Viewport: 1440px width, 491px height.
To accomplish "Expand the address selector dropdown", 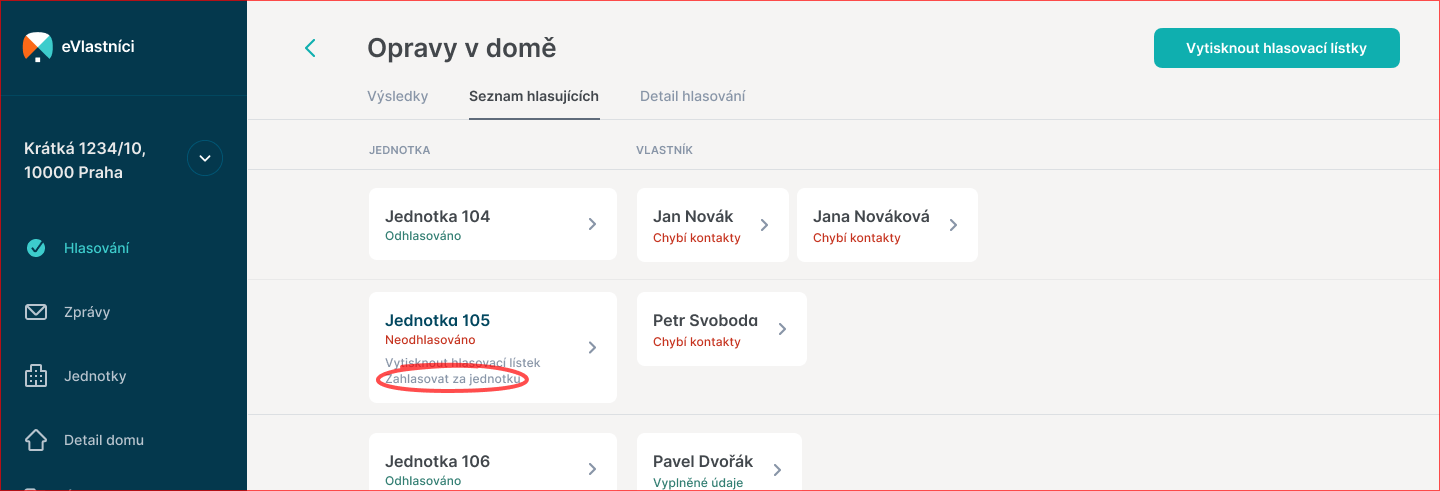I will (205, 158).
